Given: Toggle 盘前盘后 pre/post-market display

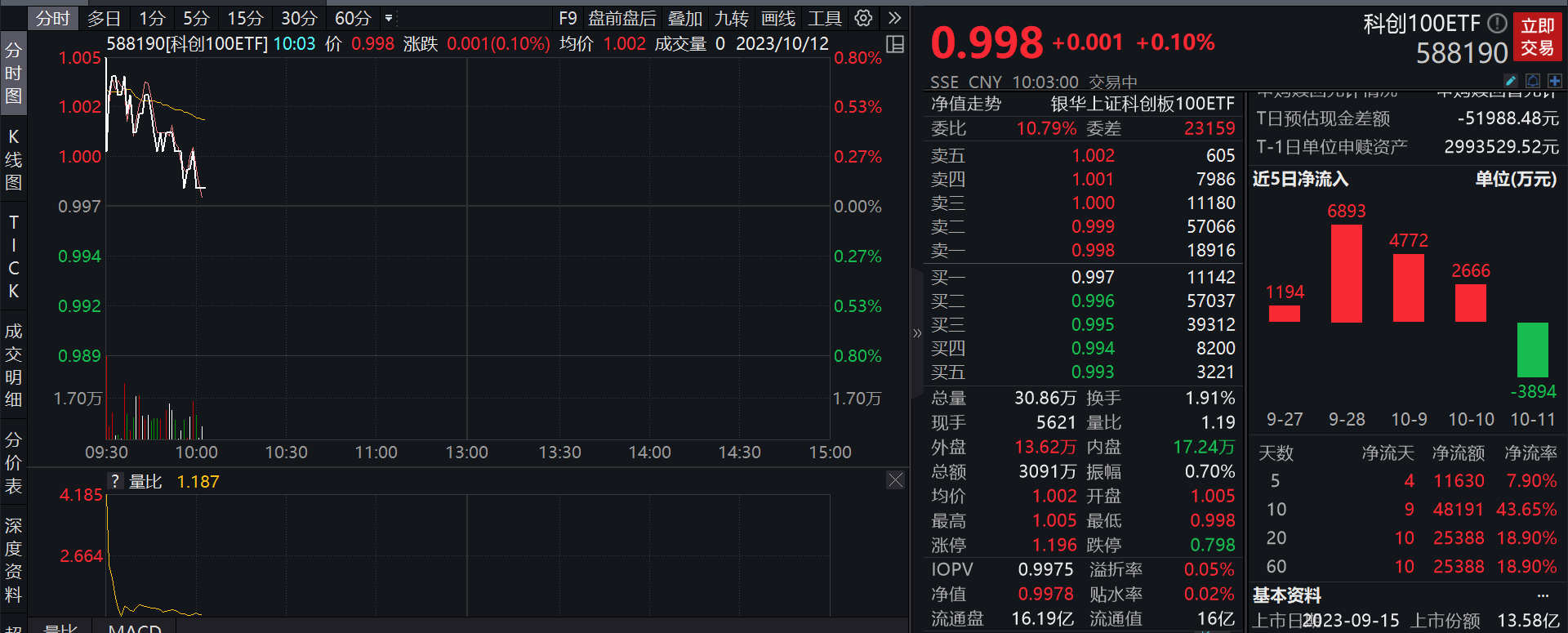Looking at the screenshot, I should pos(622,18).
